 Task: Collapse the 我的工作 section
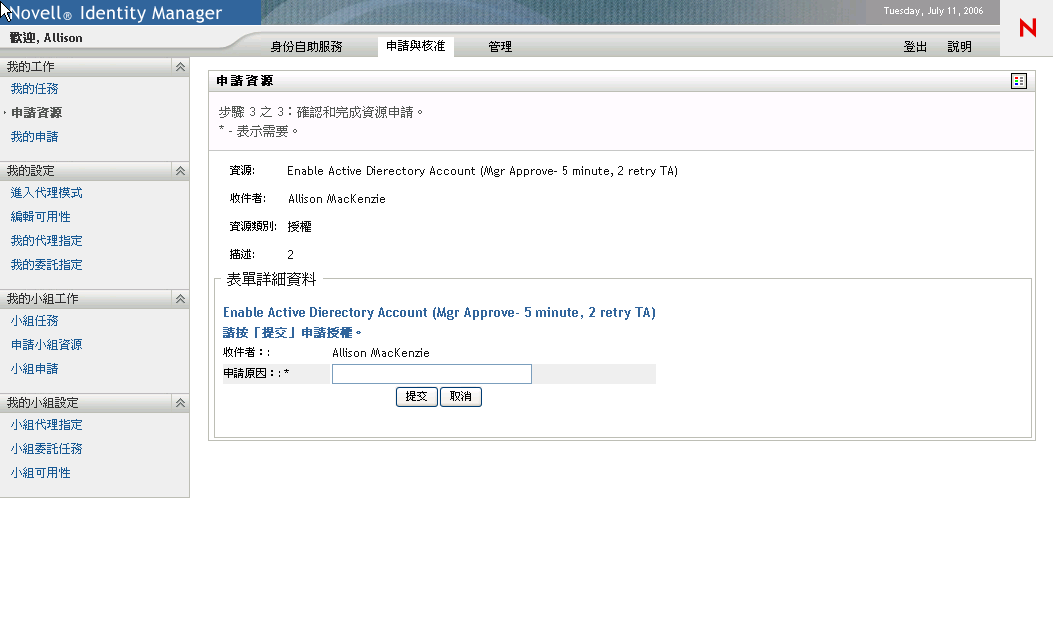[180, 66]
